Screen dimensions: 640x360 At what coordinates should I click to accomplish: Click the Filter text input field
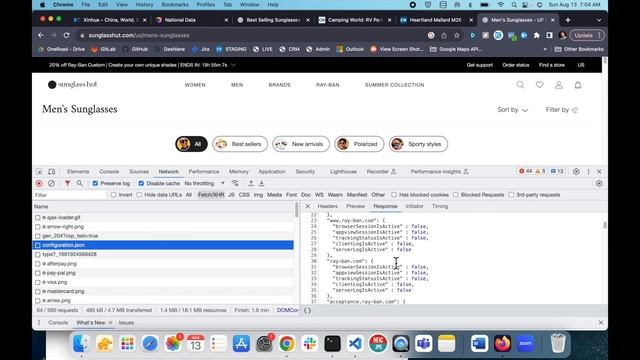click(x=69, y=195)
